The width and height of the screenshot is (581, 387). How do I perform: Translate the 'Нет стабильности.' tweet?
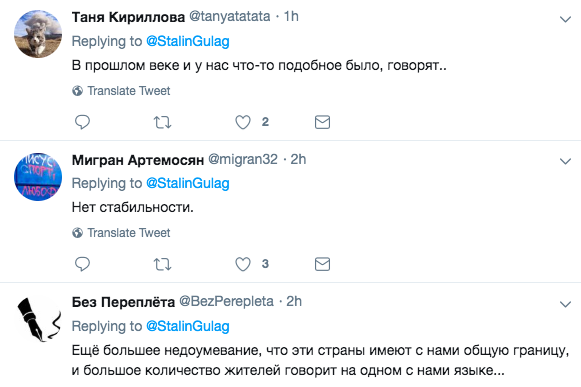coord(121,233)
